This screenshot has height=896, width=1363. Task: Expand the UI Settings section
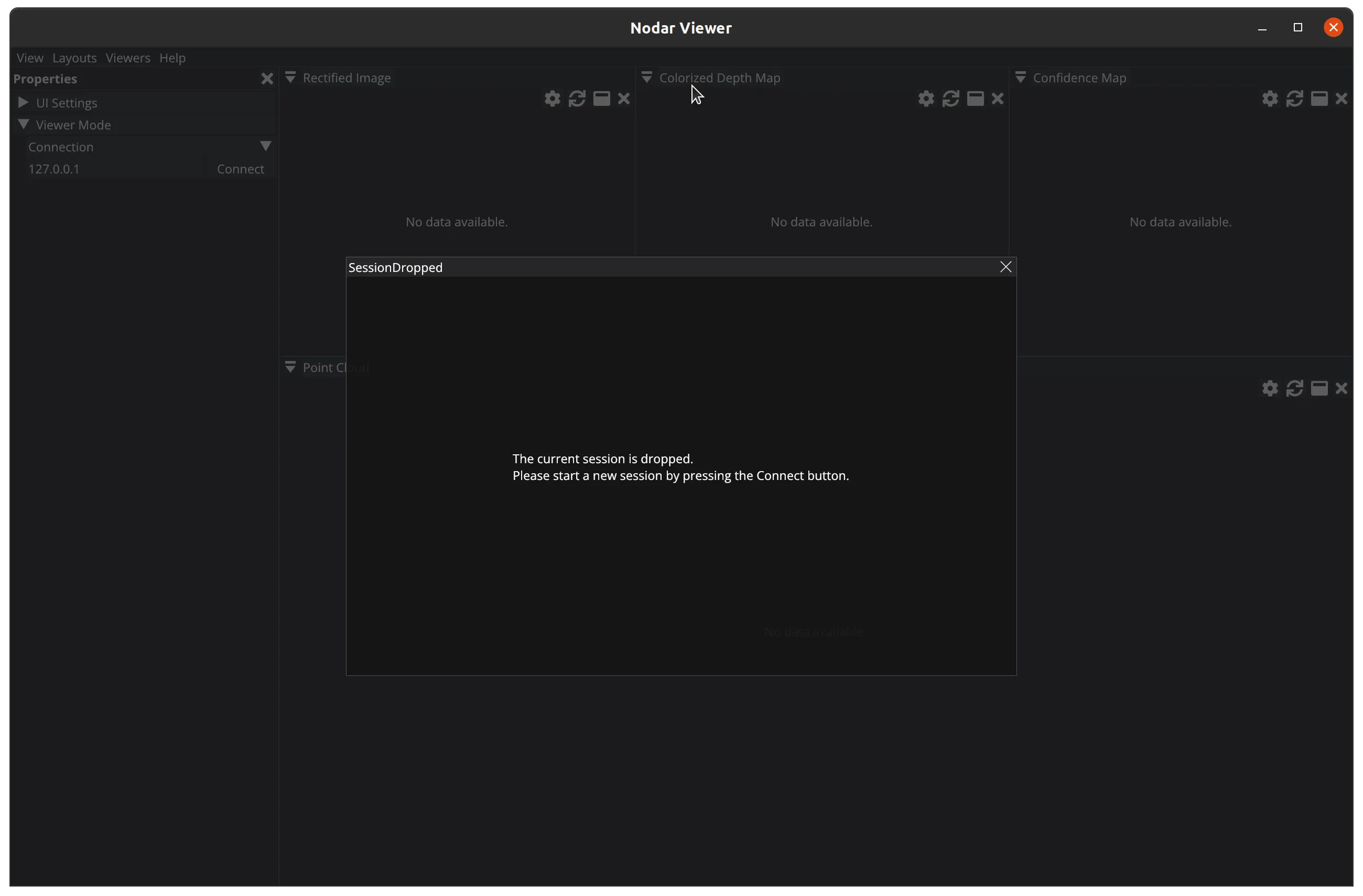pyautogui.click(x=24, y=103)
